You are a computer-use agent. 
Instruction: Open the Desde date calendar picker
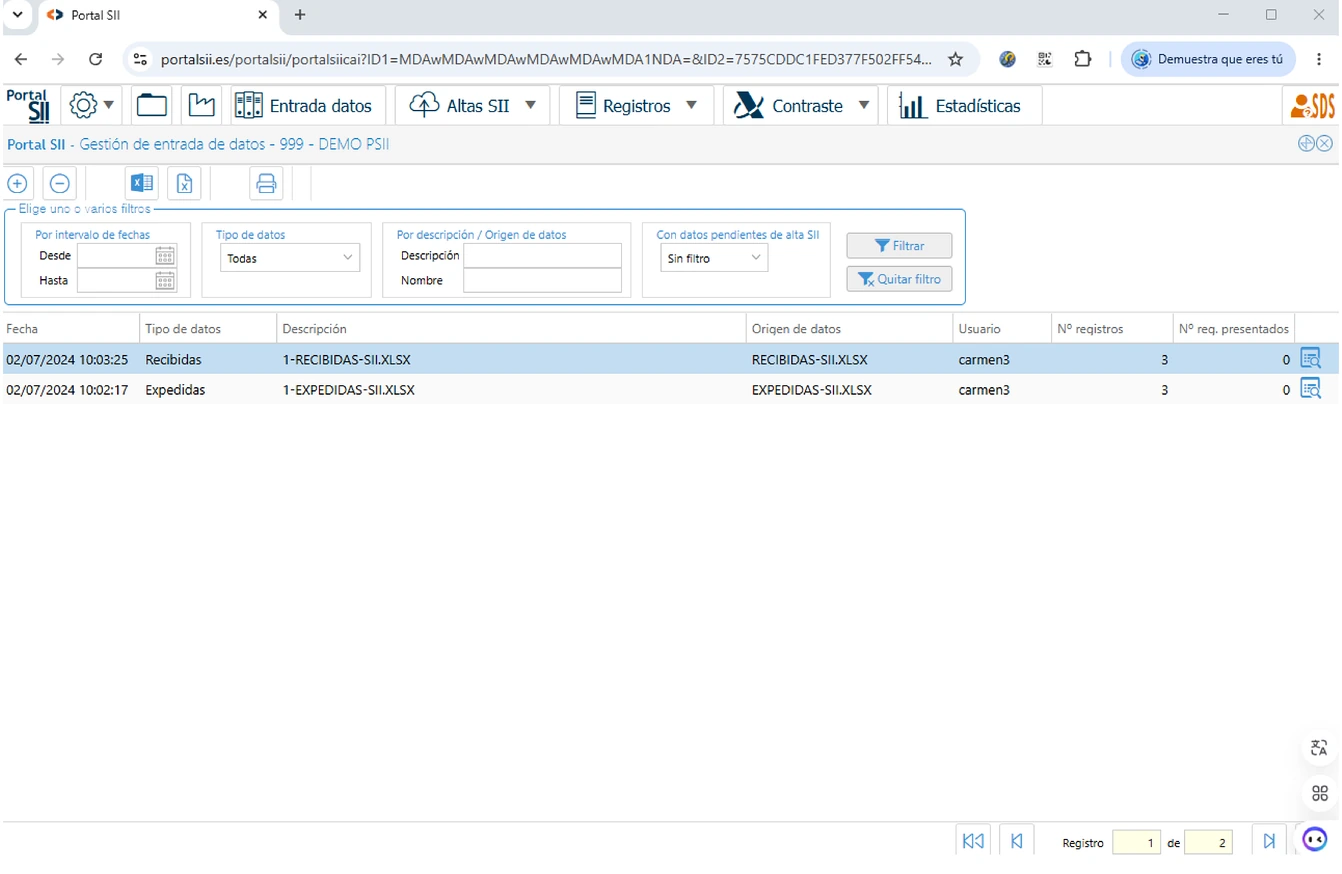pyautogui.click(x=165, y=255)
